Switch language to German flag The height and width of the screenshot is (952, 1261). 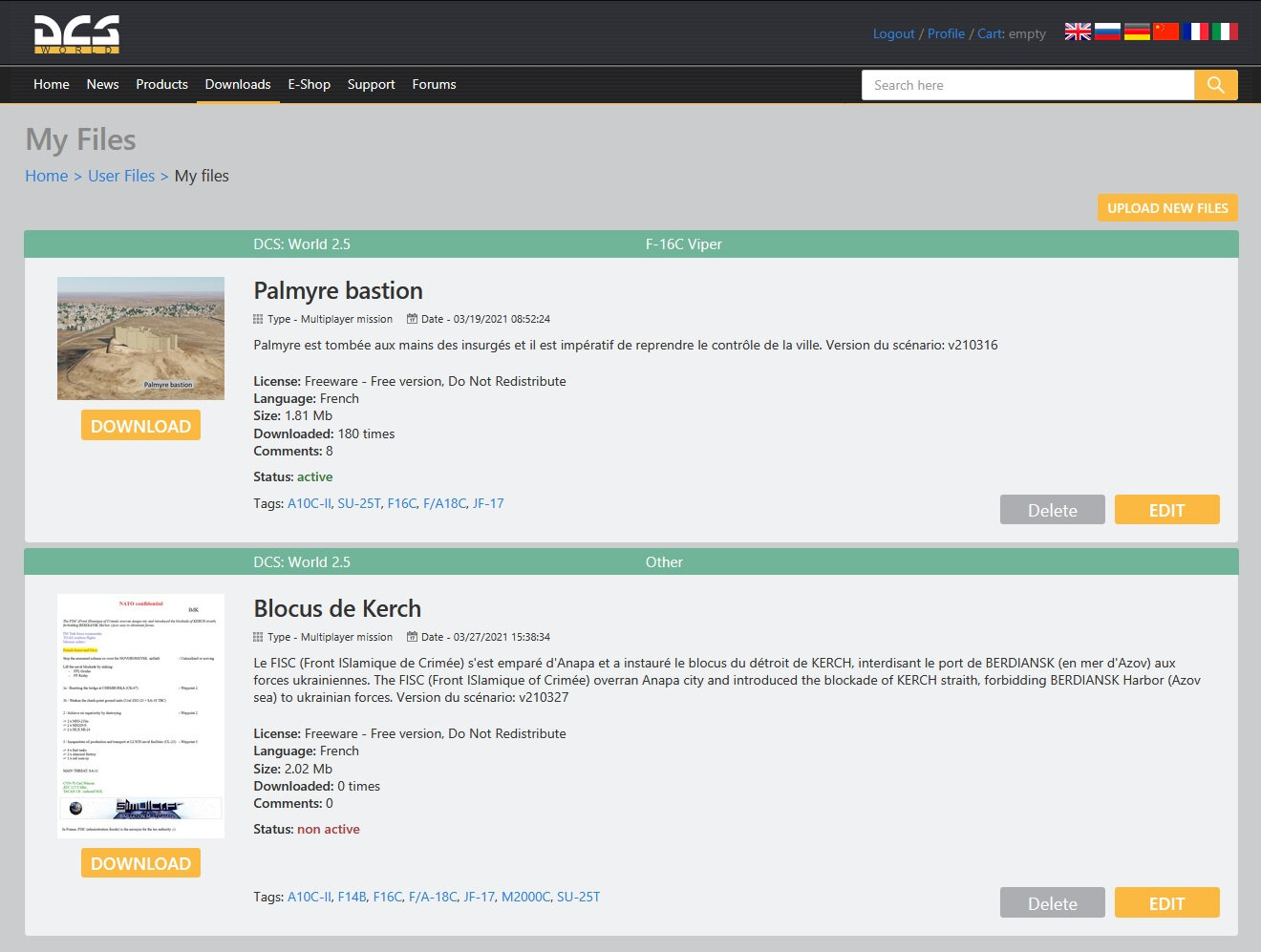click(1137, 32)
